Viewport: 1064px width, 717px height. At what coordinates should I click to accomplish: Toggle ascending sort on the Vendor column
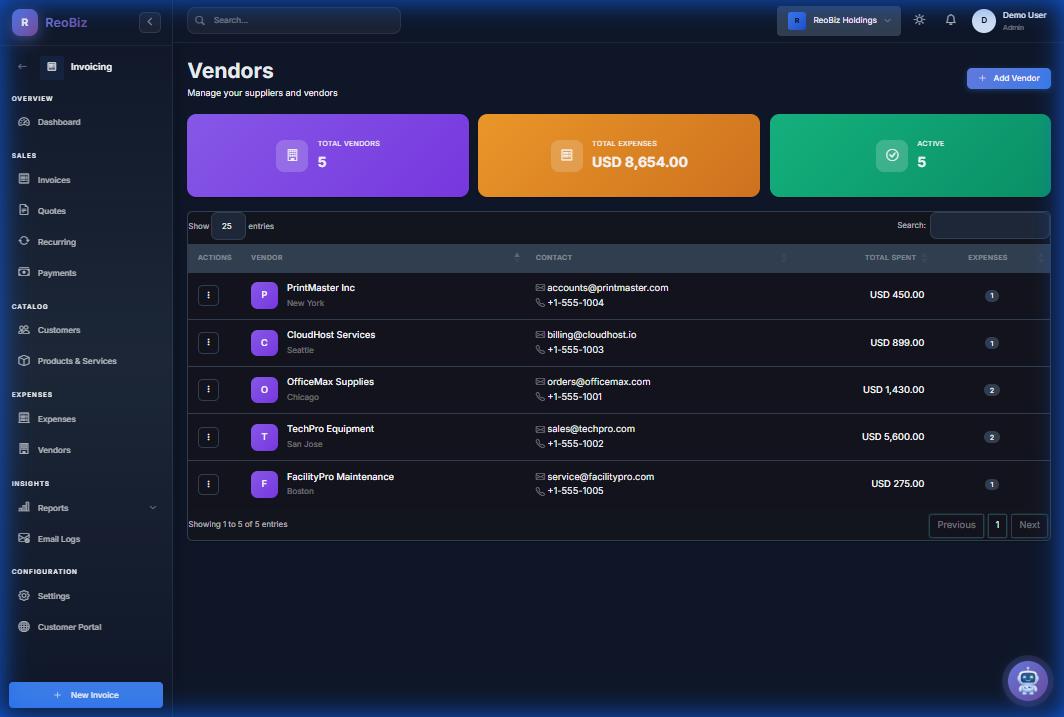pos(517,257)
